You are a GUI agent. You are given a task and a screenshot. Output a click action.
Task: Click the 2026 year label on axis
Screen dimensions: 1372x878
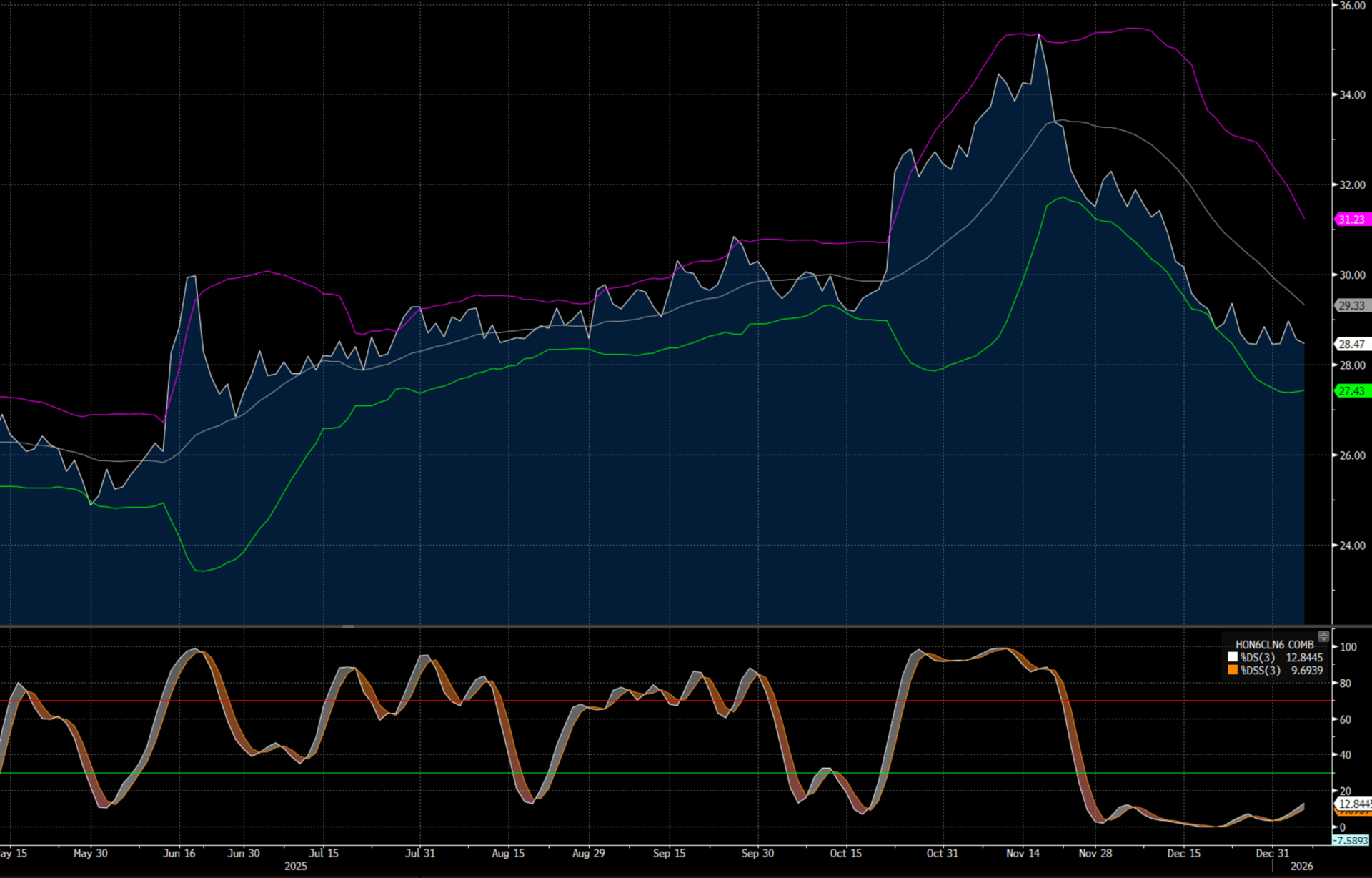tap(1301, 866)
